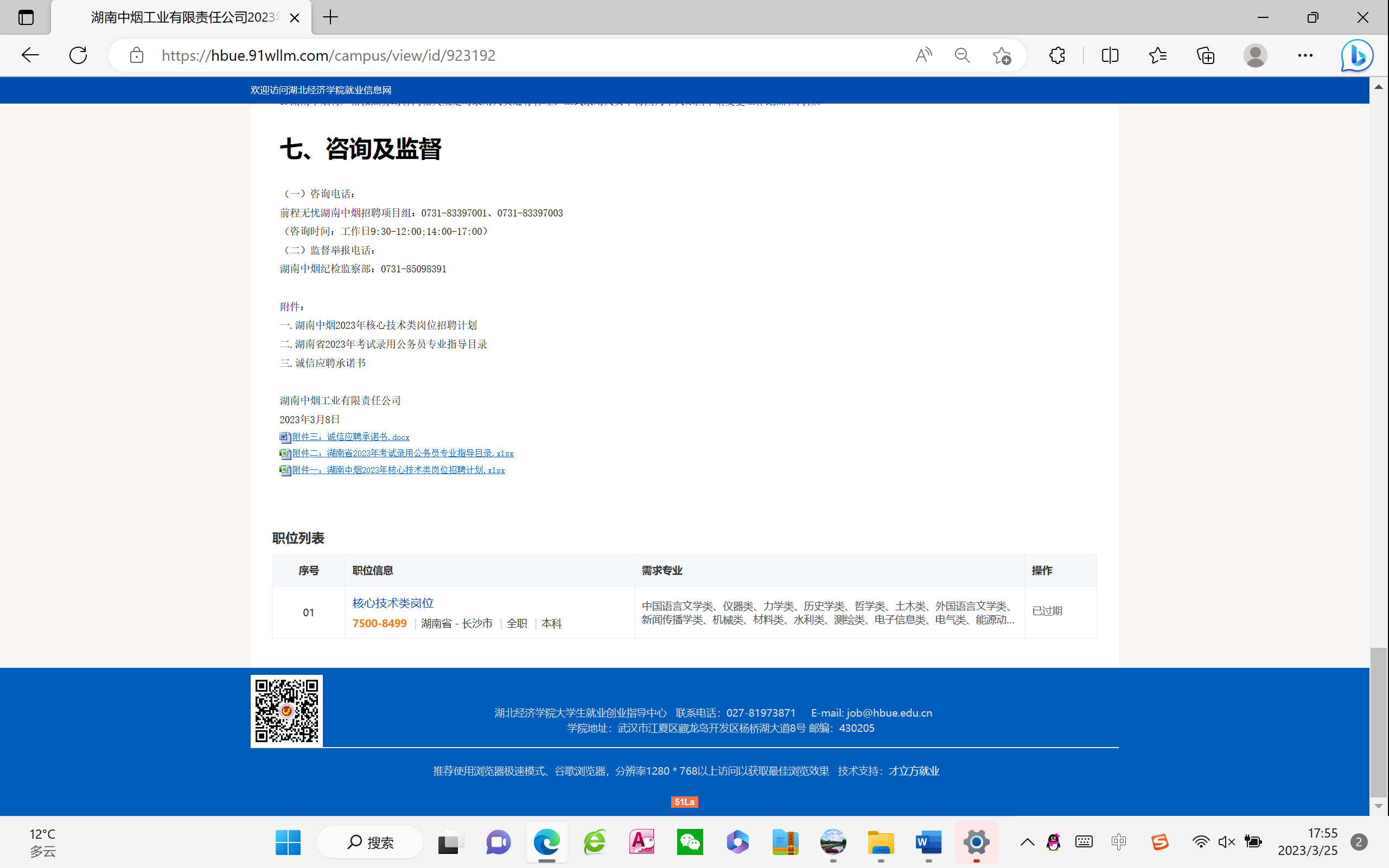Show hidden system tray icons chevron

click(x=1028, y=842)
